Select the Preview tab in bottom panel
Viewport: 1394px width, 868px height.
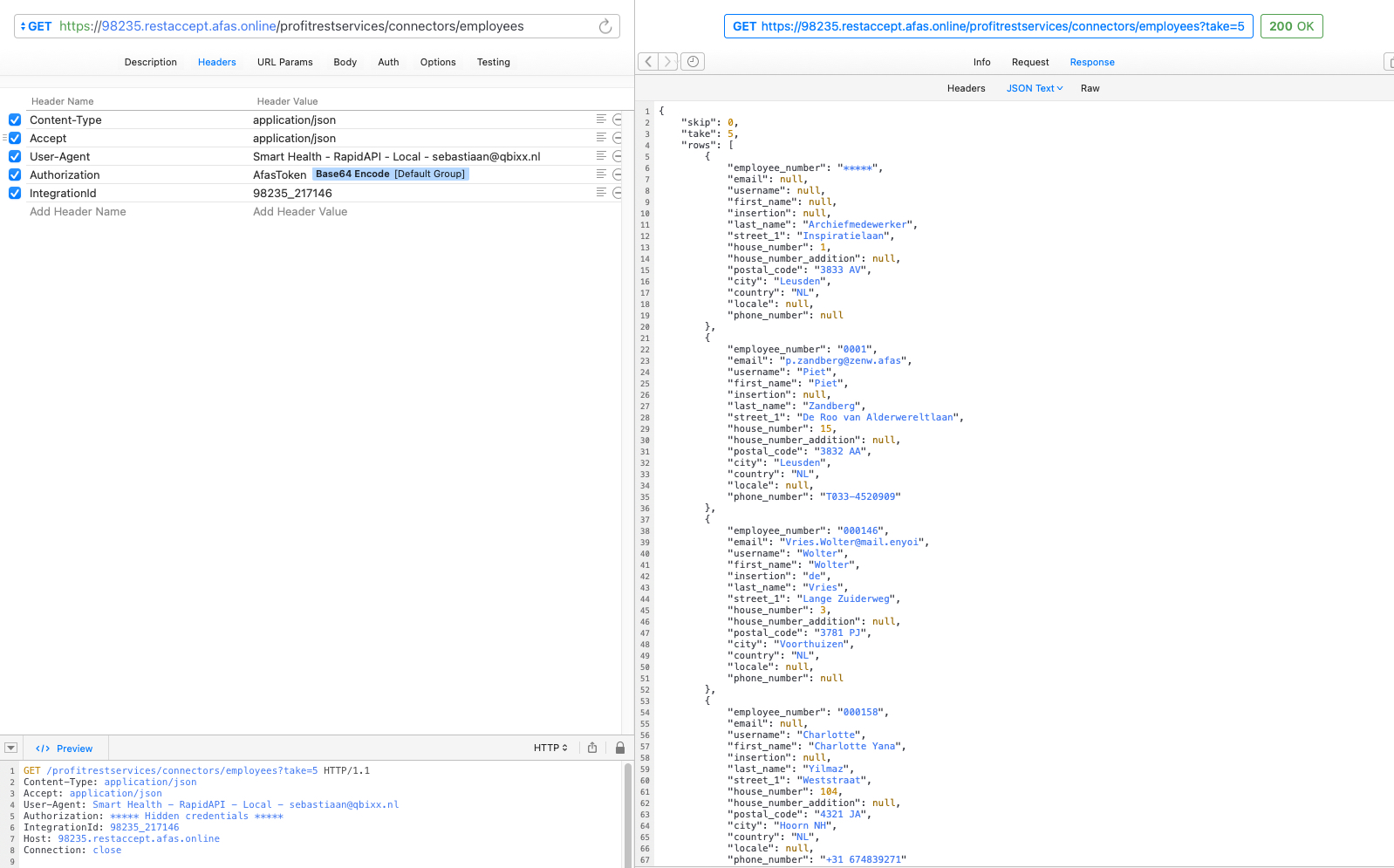click(x=65, y=748)
